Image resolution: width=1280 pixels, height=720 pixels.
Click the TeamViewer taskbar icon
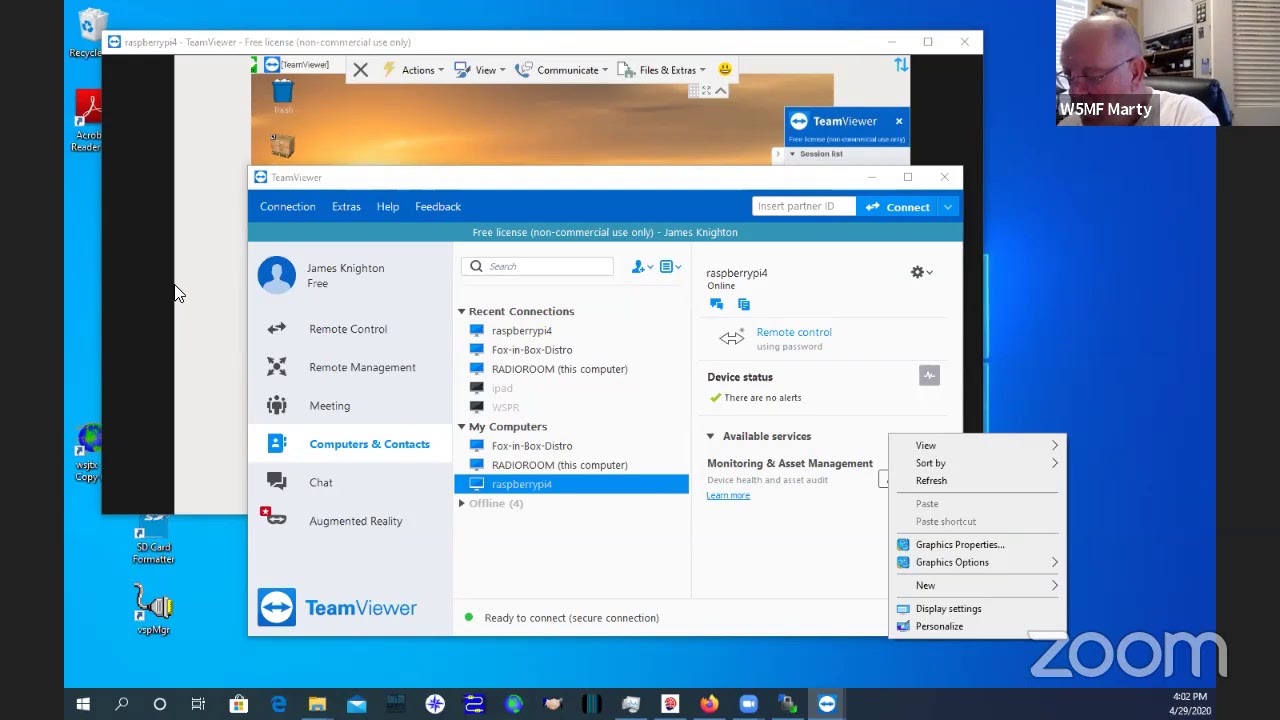point(827,704)
